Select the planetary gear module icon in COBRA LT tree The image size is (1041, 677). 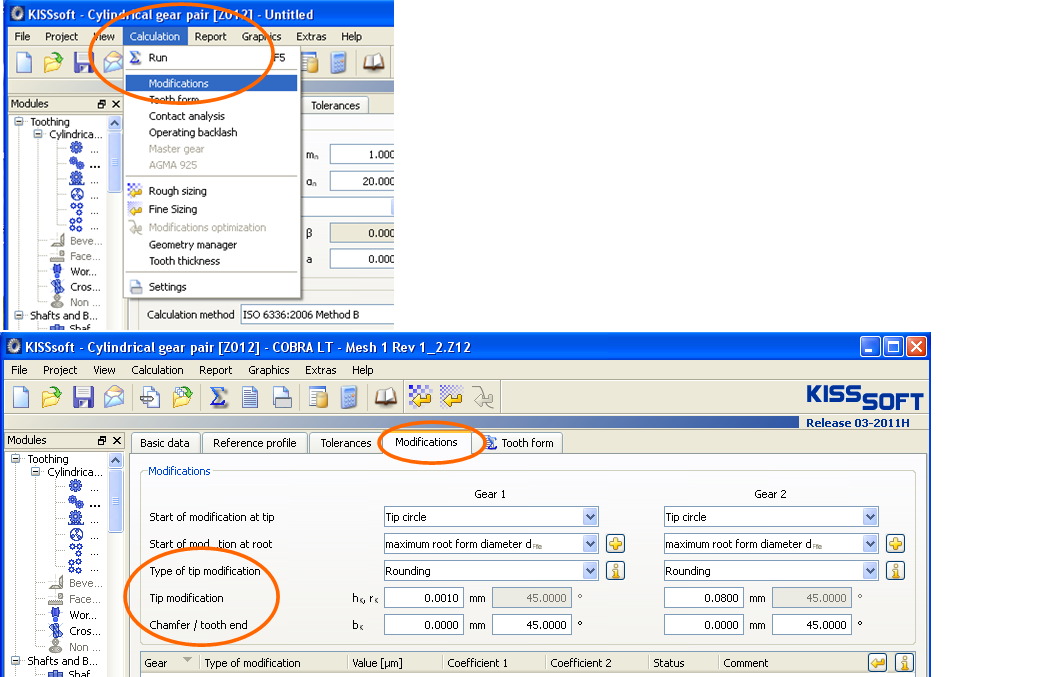point(76,534)
